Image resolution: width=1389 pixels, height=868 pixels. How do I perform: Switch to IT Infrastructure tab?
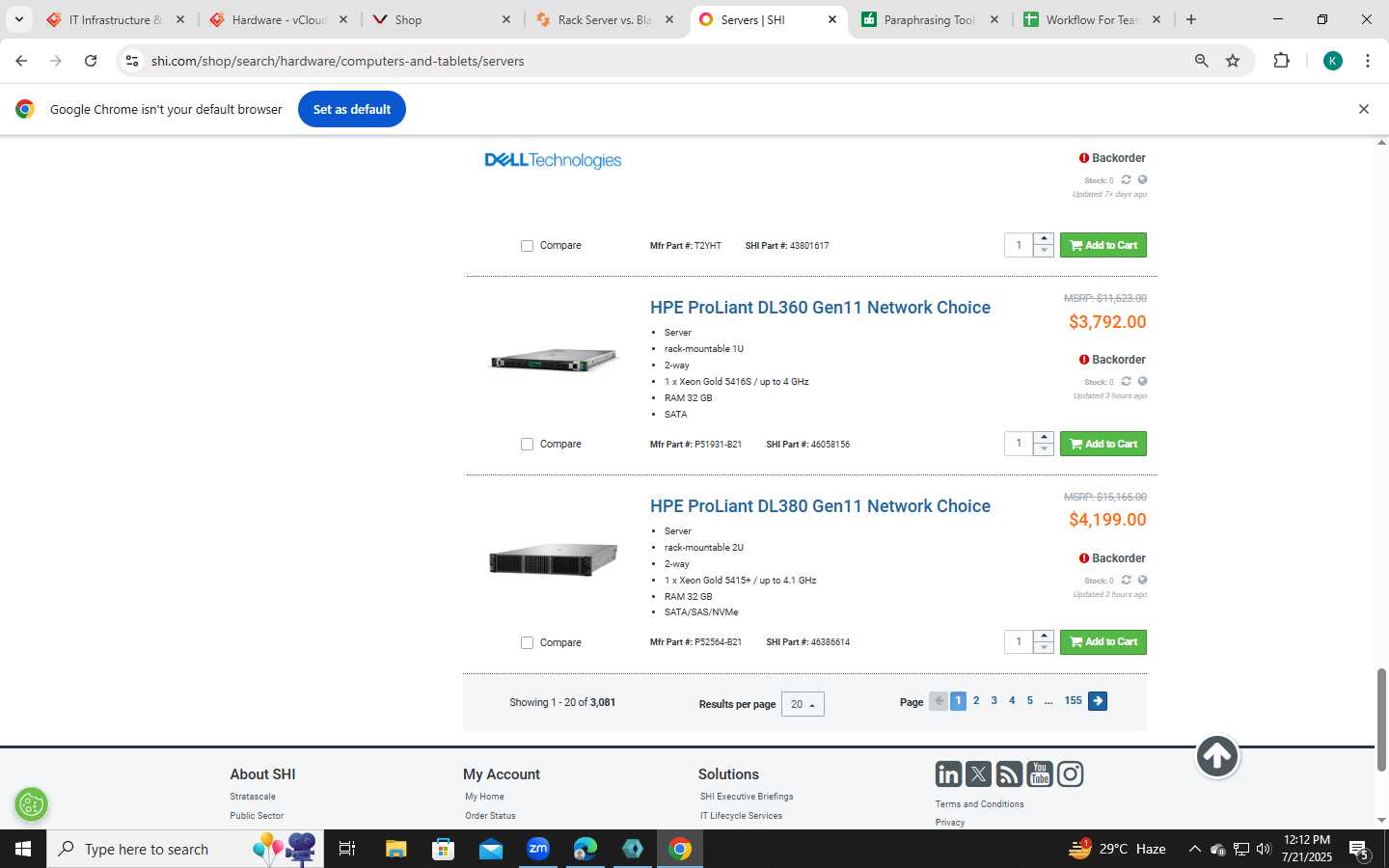point(116,19)
